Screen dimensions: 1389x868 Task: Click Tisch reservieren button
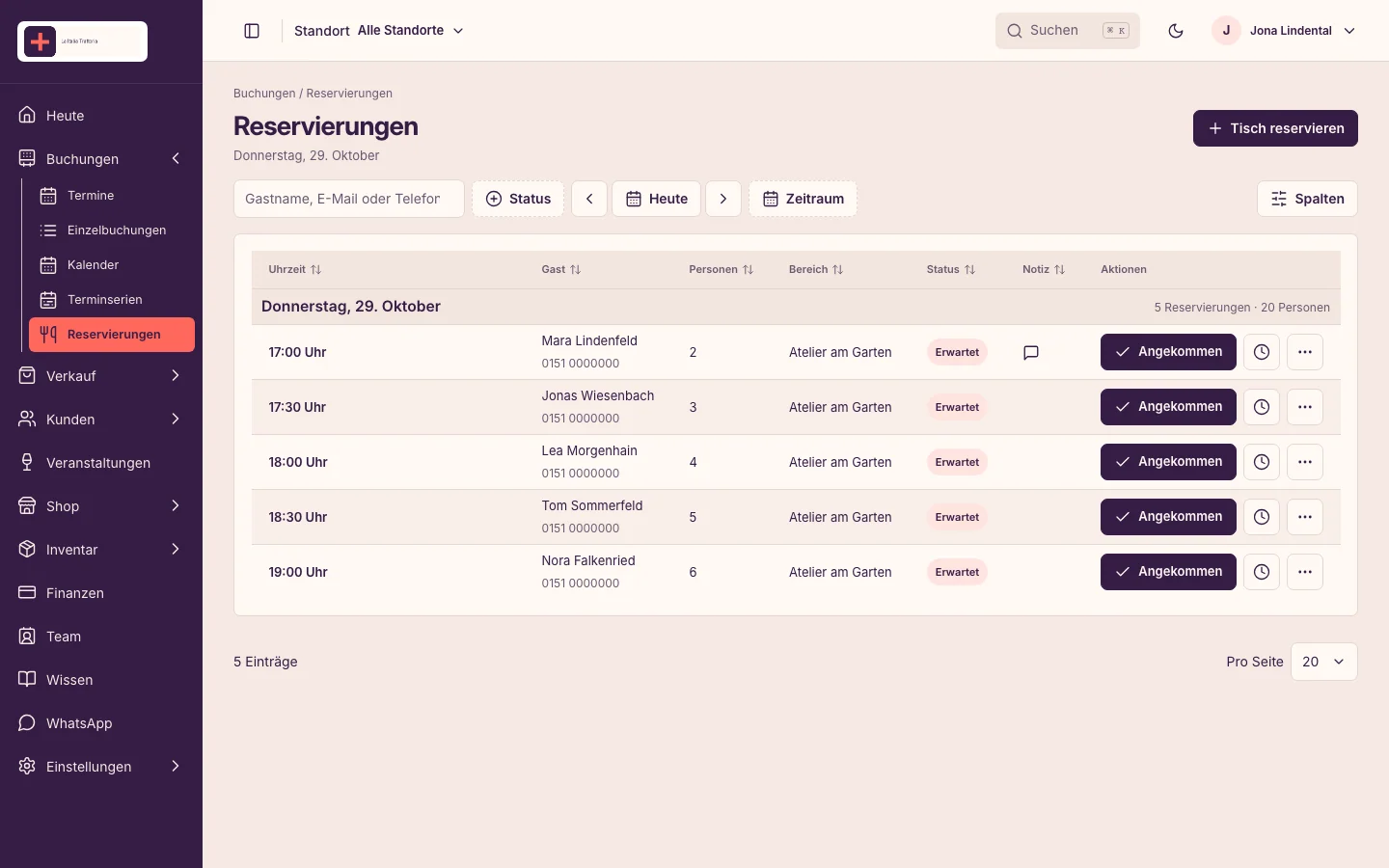pyautogui.click(x=1275, y=128)
